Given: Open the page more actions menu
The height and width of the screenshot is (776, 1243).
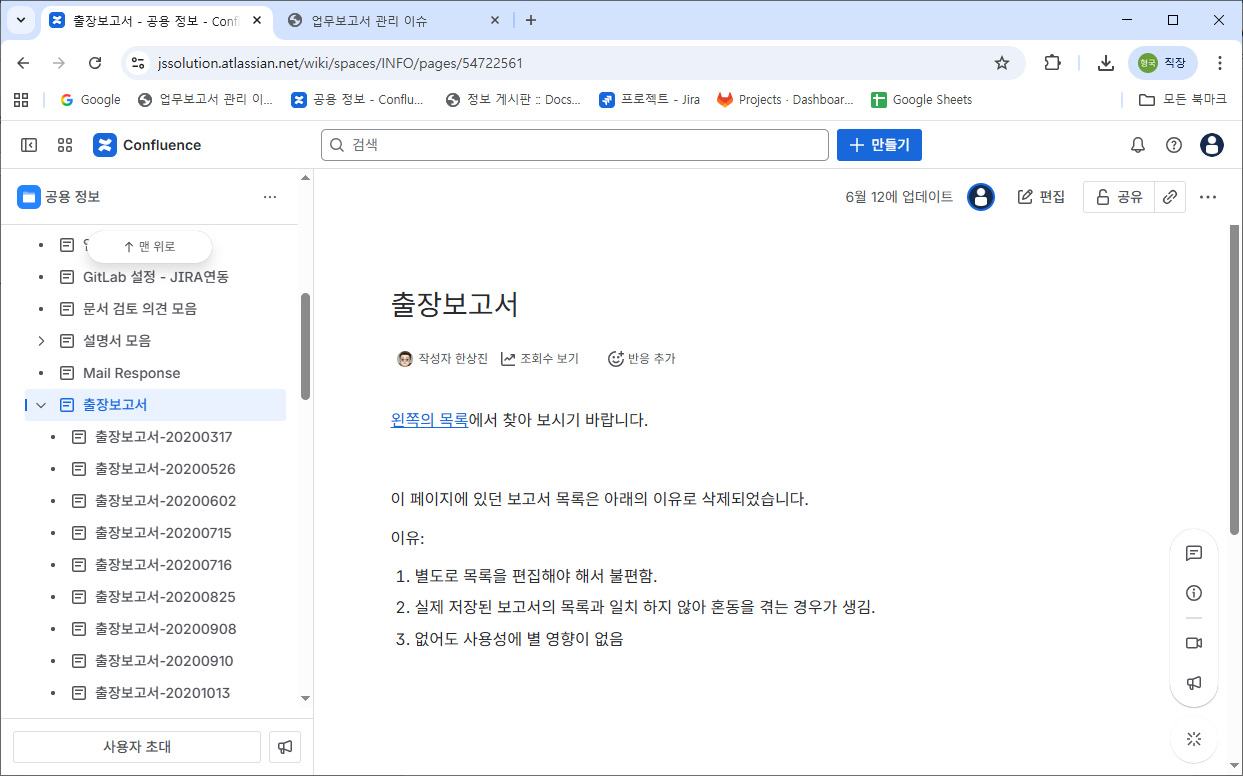Looking at the screenshot, I should pyautogui.click(x=1208, y=197).
